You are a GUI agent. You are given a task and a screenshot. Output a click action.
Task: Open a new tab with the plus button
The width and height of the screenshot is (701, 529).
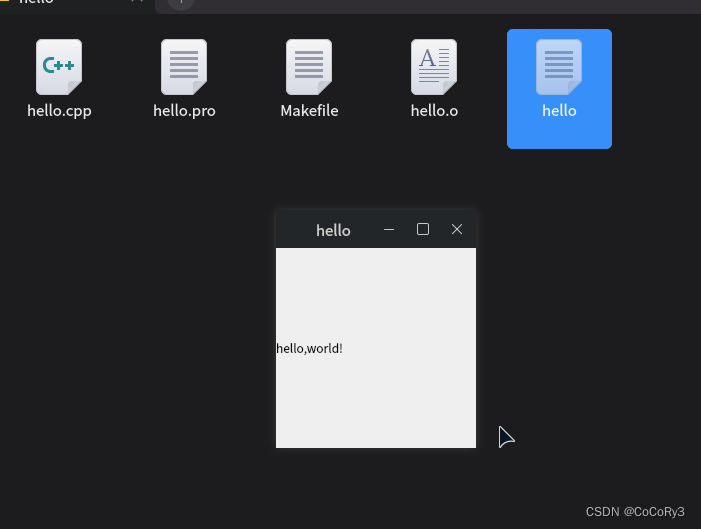(181, 2)
